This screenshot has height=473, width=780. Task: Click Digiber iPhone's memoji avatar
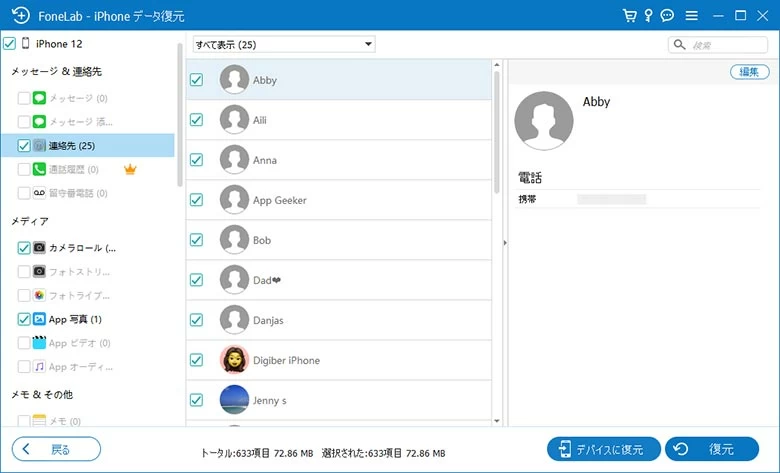click(234, 360)
